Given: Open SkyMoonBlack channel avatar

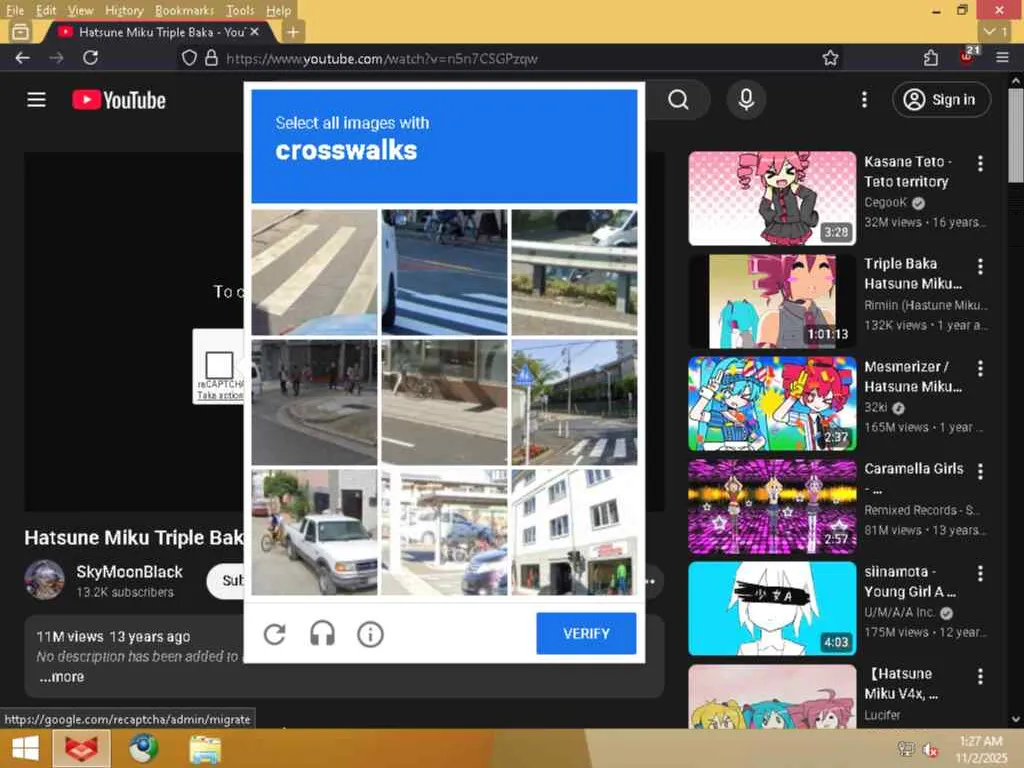Looking at the screenshot, I should point(44,580).
